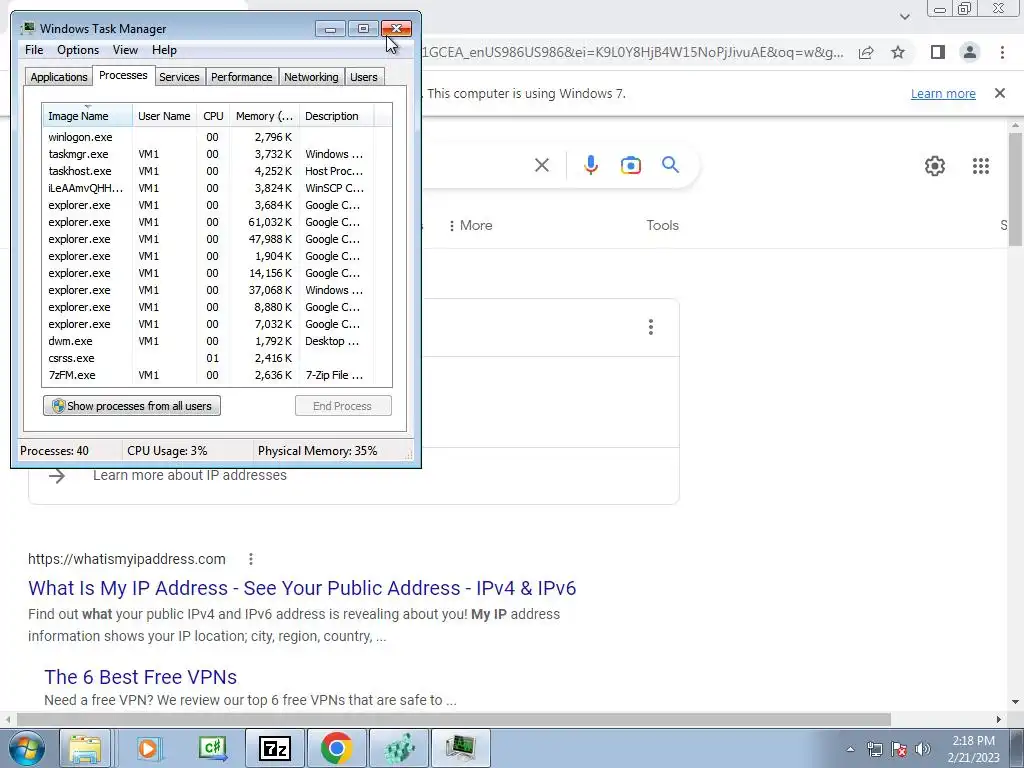Expand the More search filters menu

coord(470,225)
